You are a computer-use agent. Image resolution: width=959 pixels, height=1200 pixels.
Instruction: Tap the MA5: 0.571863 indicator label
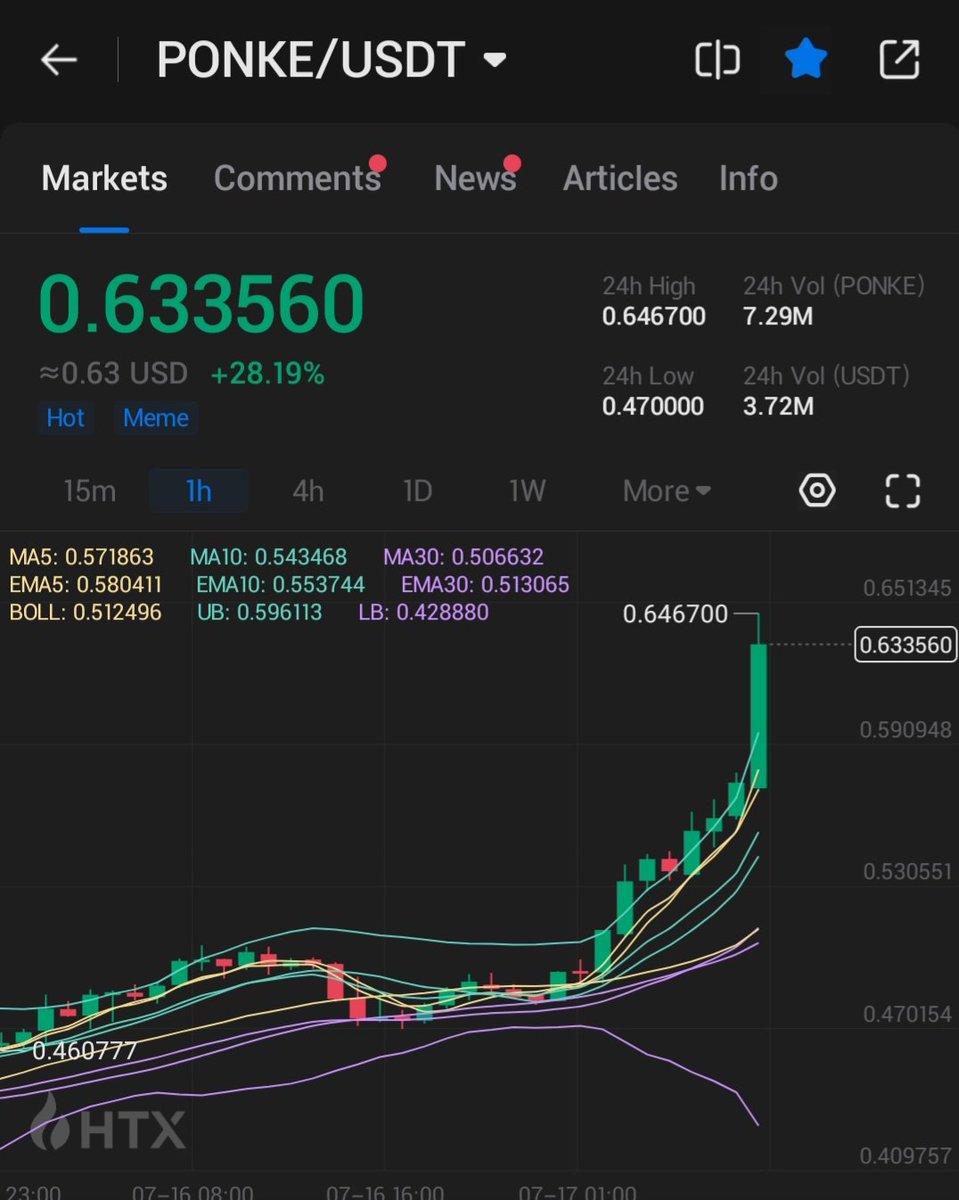pyautogui.click(x=83, y=557)
